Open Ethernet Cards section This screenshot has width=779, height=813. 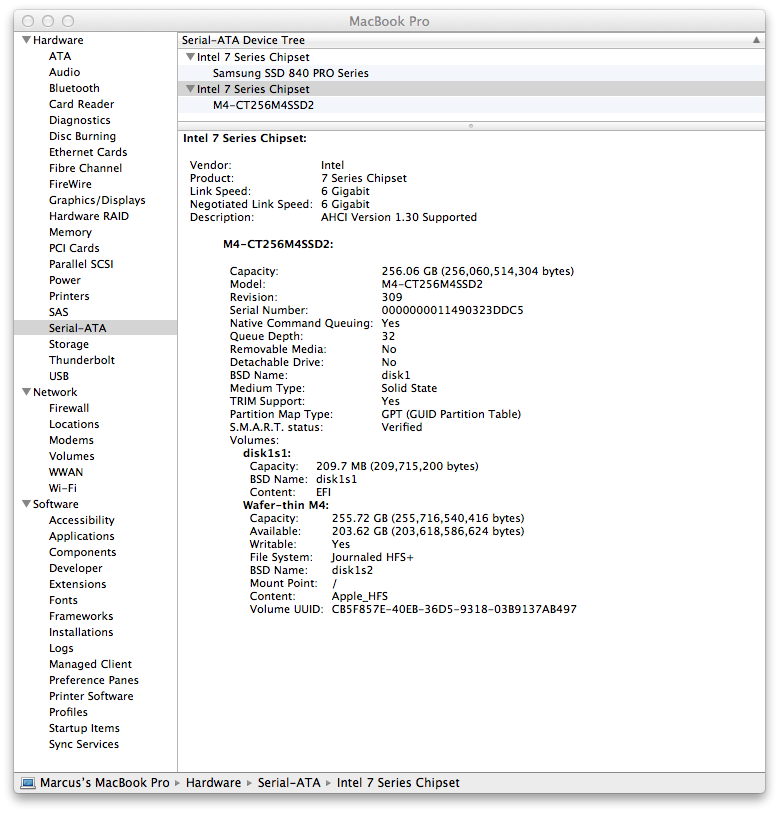click(88, 152)
